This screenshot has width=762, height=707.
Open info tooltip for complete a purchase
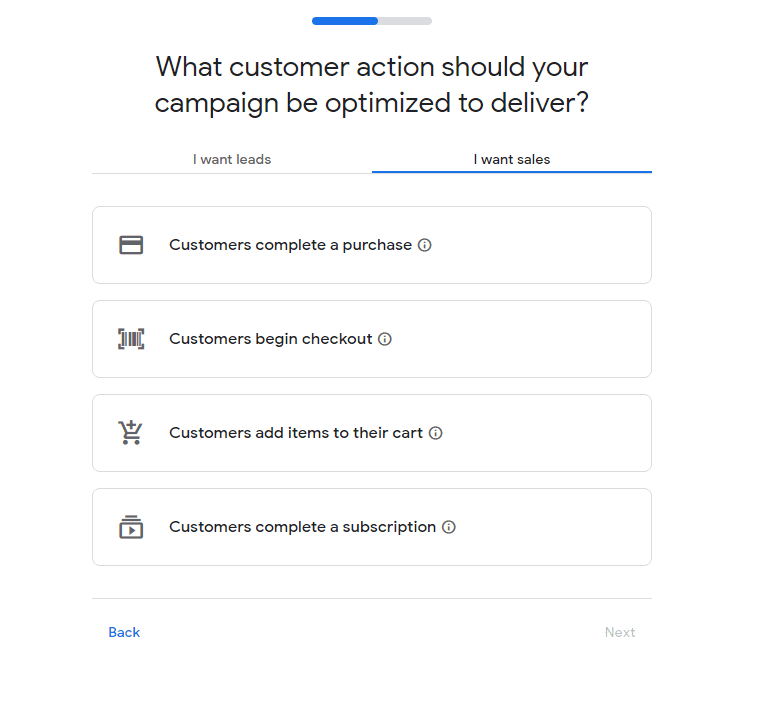[x=425, y=245]
